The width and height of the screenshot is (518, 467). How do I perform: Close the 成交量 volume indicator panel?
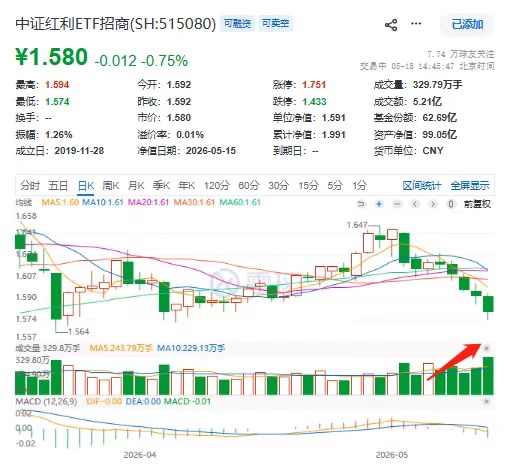pos(486,348)
